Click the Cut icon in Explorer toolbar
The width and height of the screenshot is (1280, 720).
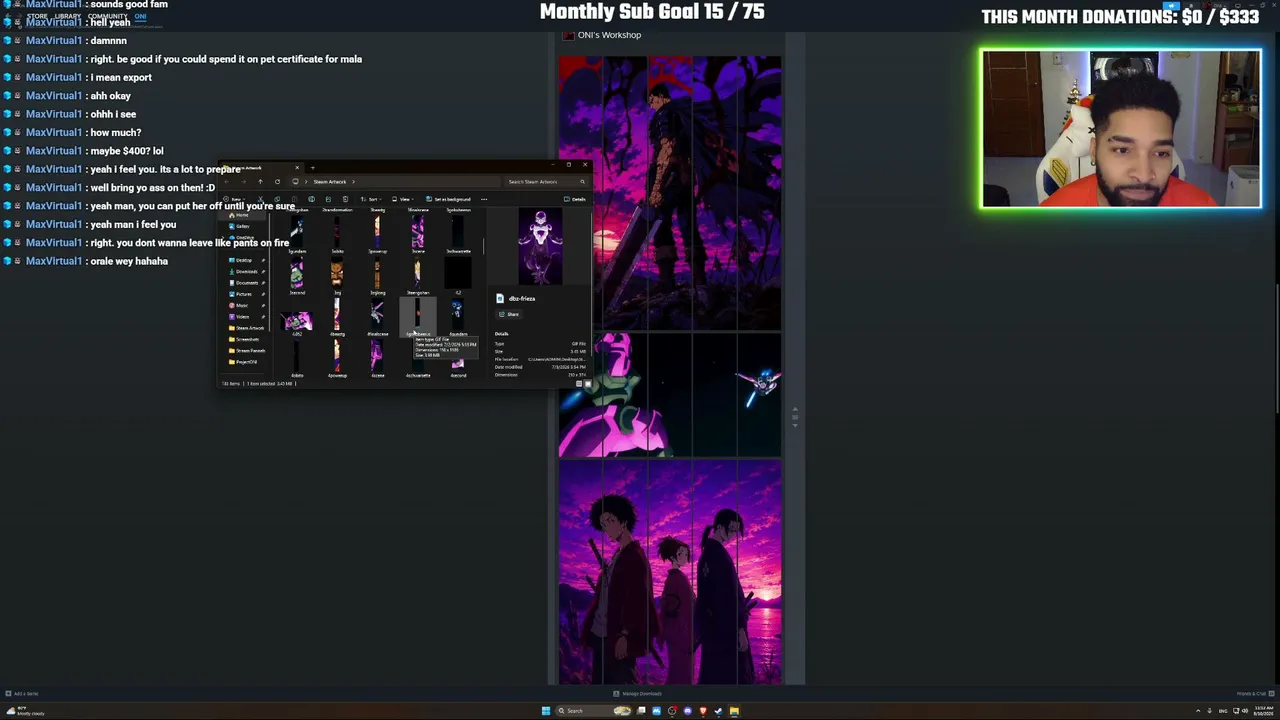coord(261,199)
